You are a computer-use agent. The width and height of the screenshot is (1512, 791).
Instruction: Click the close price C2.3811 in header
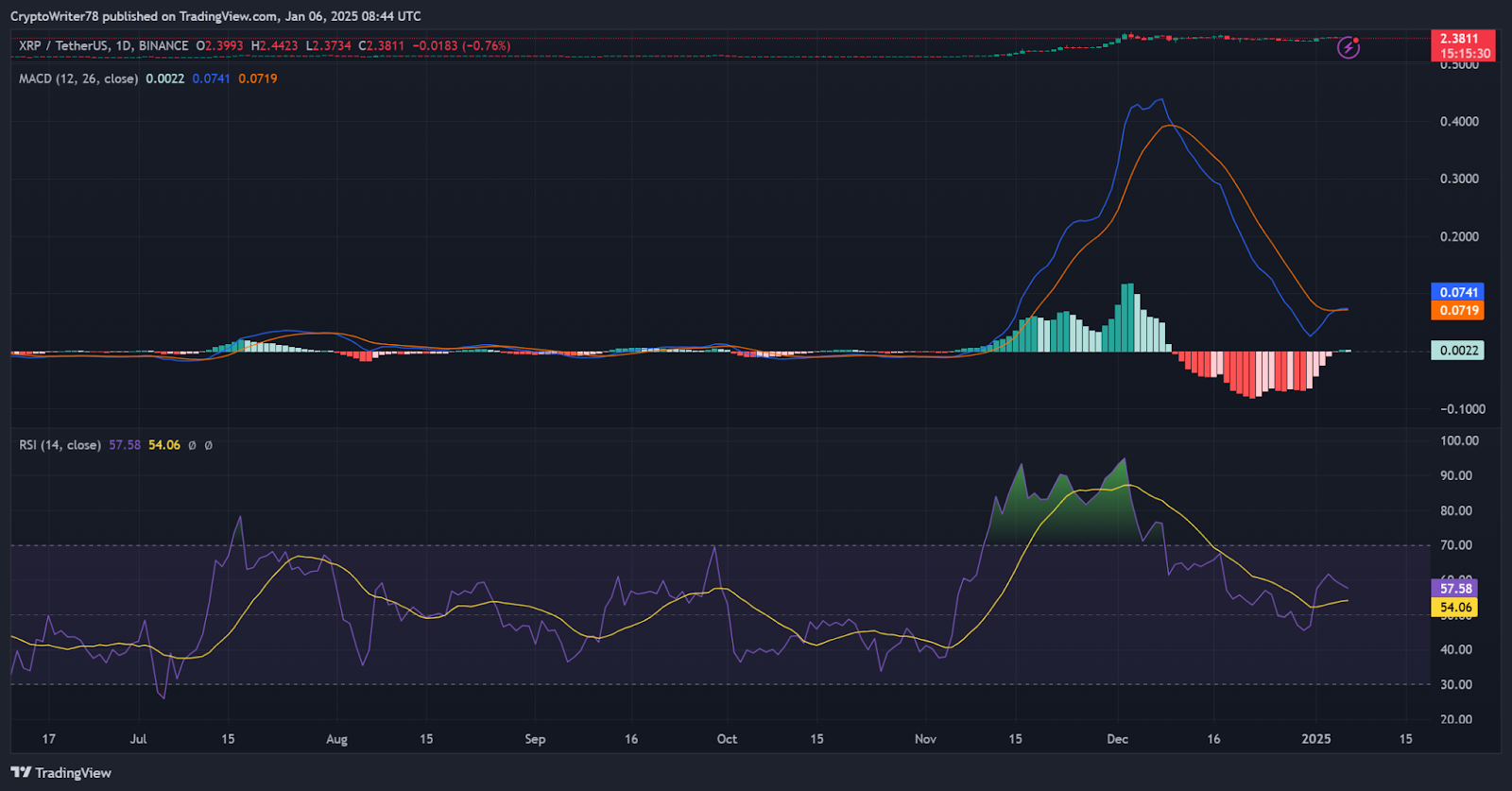point(381,45)
